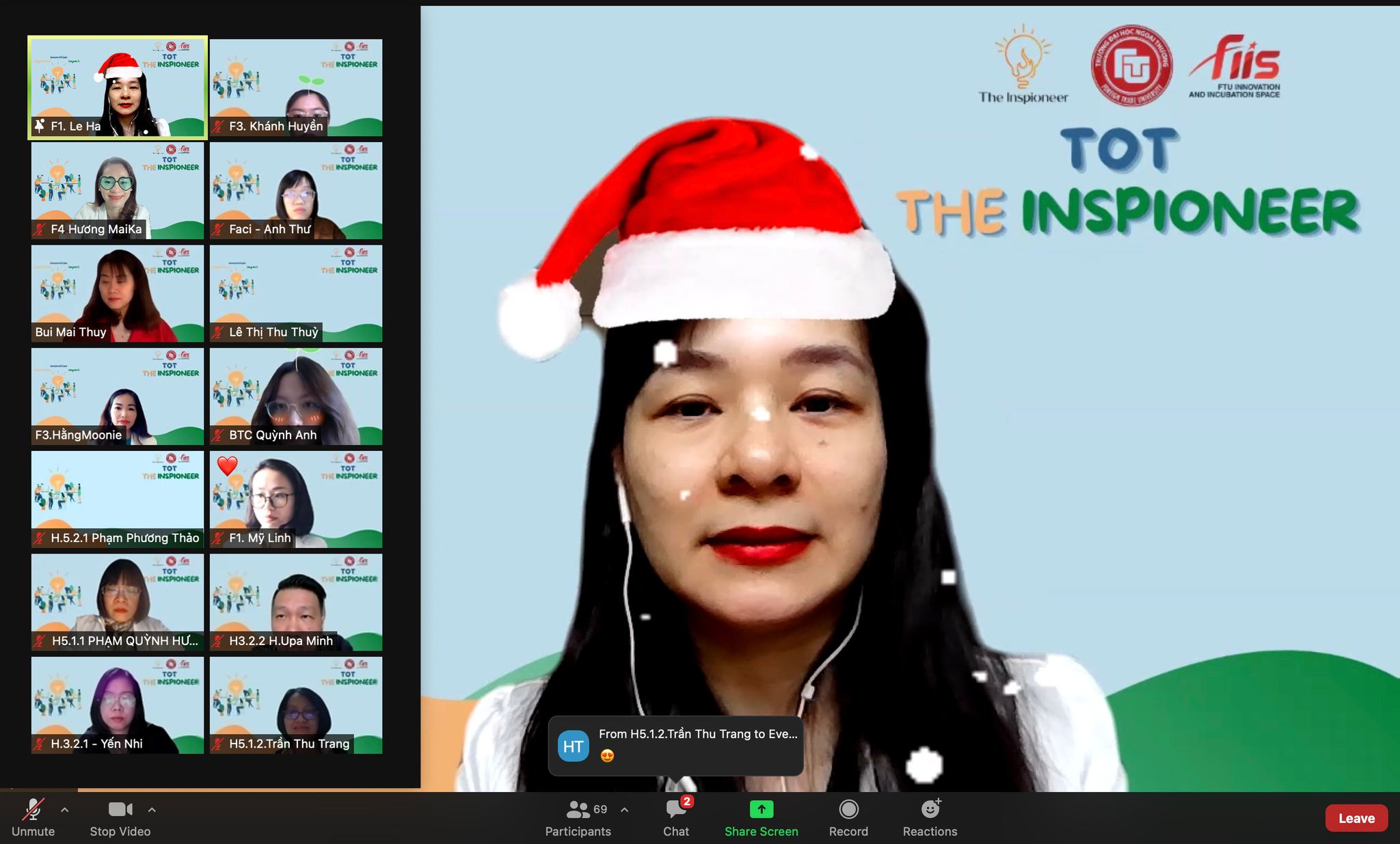Click the Record text label
The height and width of the screenshot is (844, 1400).
point(848,832)
